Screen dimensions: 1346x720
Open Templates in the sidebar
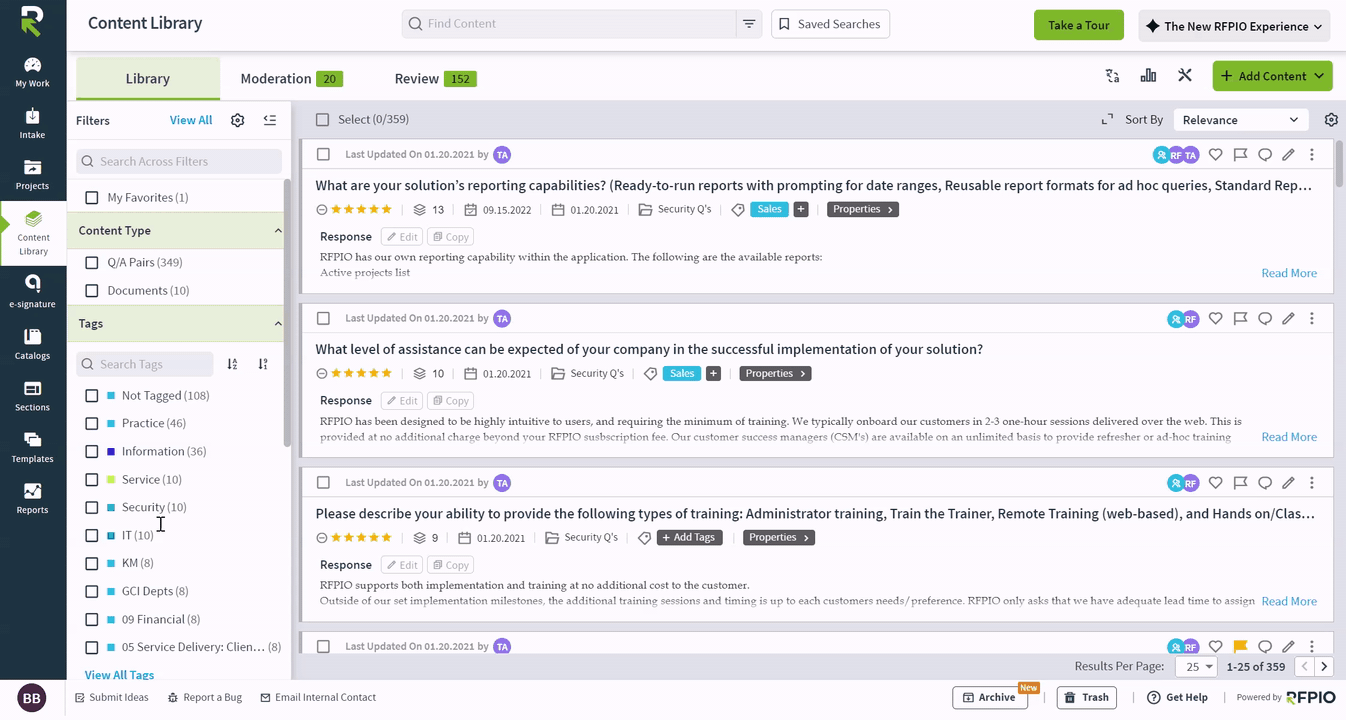(x=32, y=448)
